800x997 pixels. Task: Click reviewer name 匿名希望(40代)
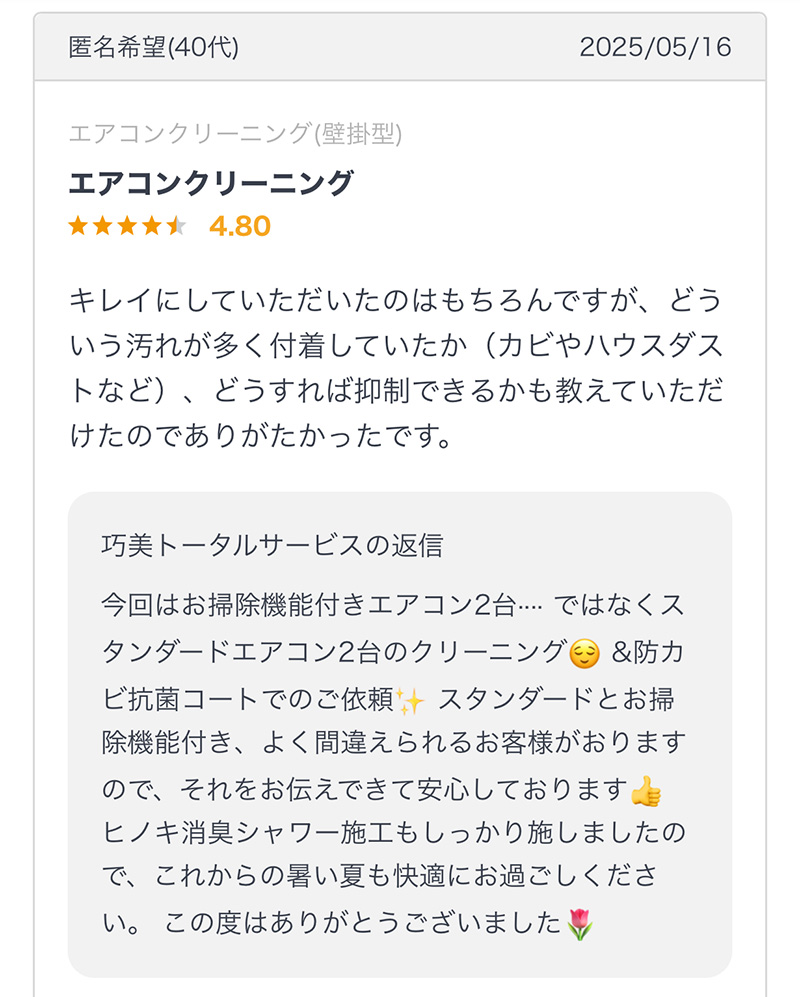click(154, 47)
